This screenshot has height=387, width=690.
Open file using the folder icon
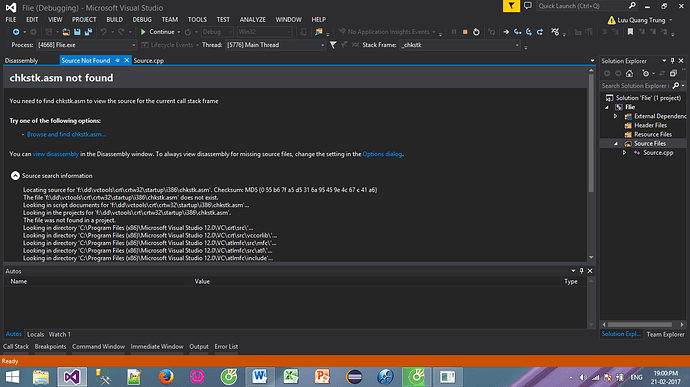(66, 32)
